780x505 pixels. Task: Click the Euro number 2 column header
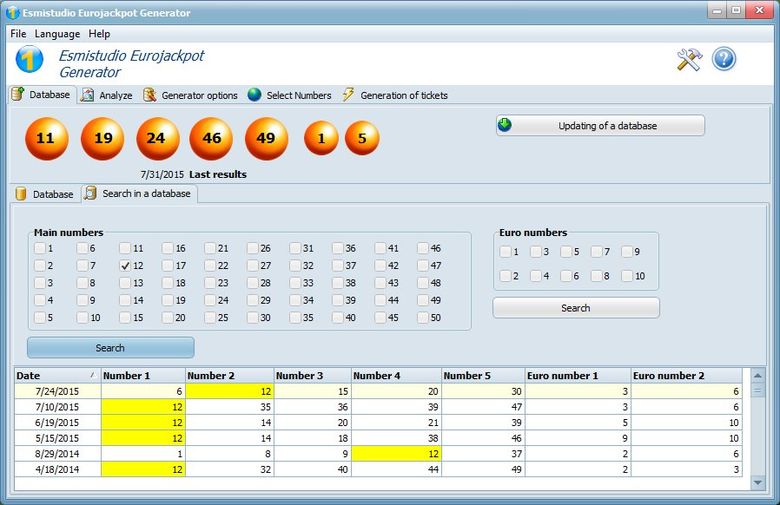[686, 376]
